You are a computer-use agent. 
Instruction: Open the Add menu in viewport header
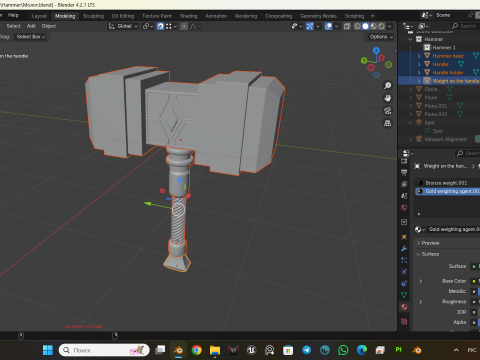[x=31, y=26]
